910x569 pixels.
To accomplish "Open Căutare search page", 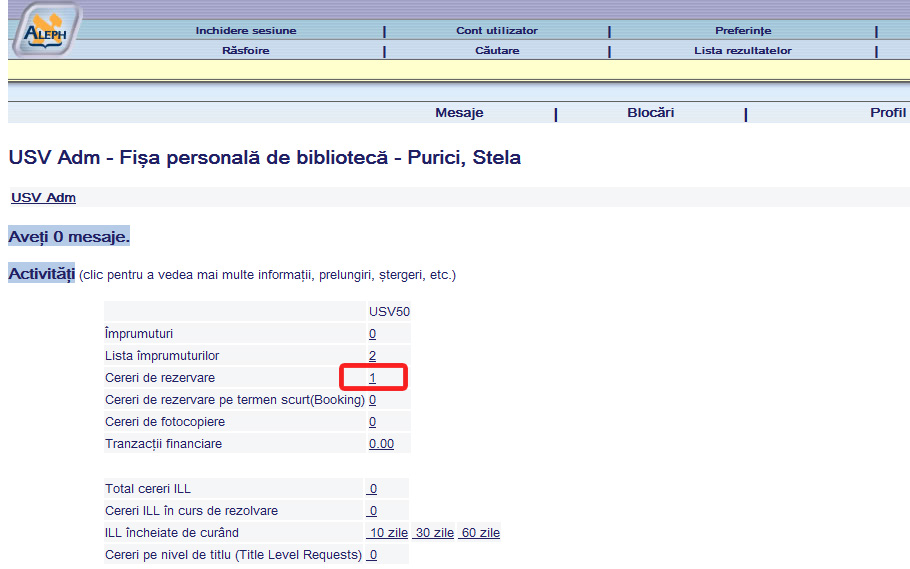I will 497,50.
